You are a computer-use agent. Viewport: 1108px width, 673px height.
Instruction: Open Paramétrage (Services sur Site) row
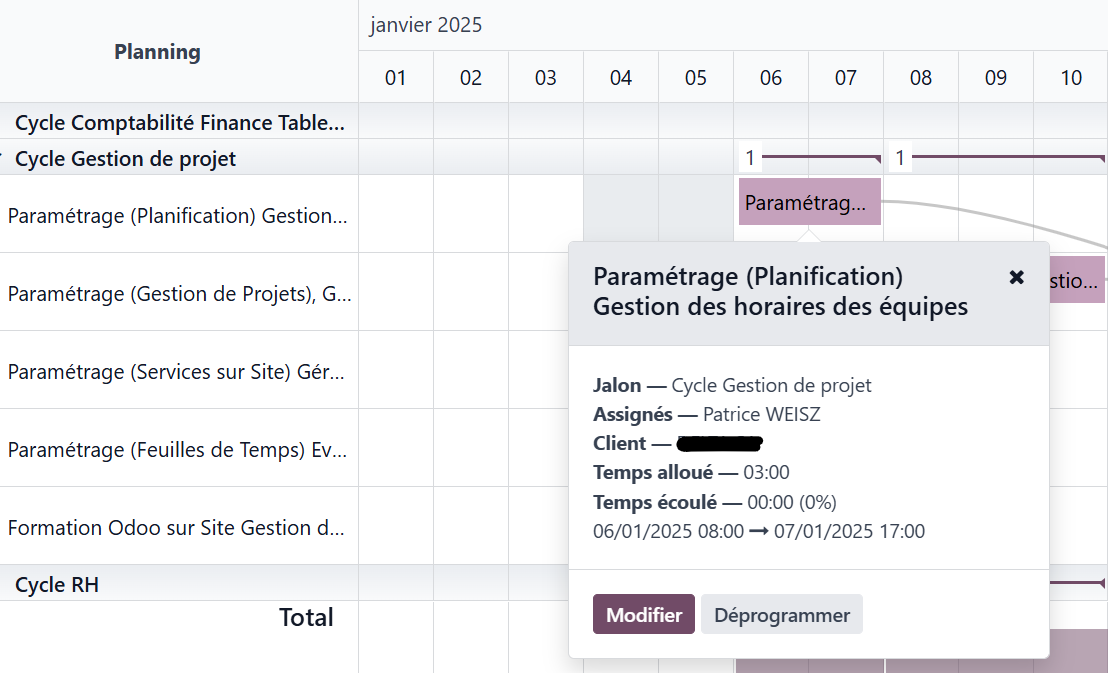[x=179, y=370]
